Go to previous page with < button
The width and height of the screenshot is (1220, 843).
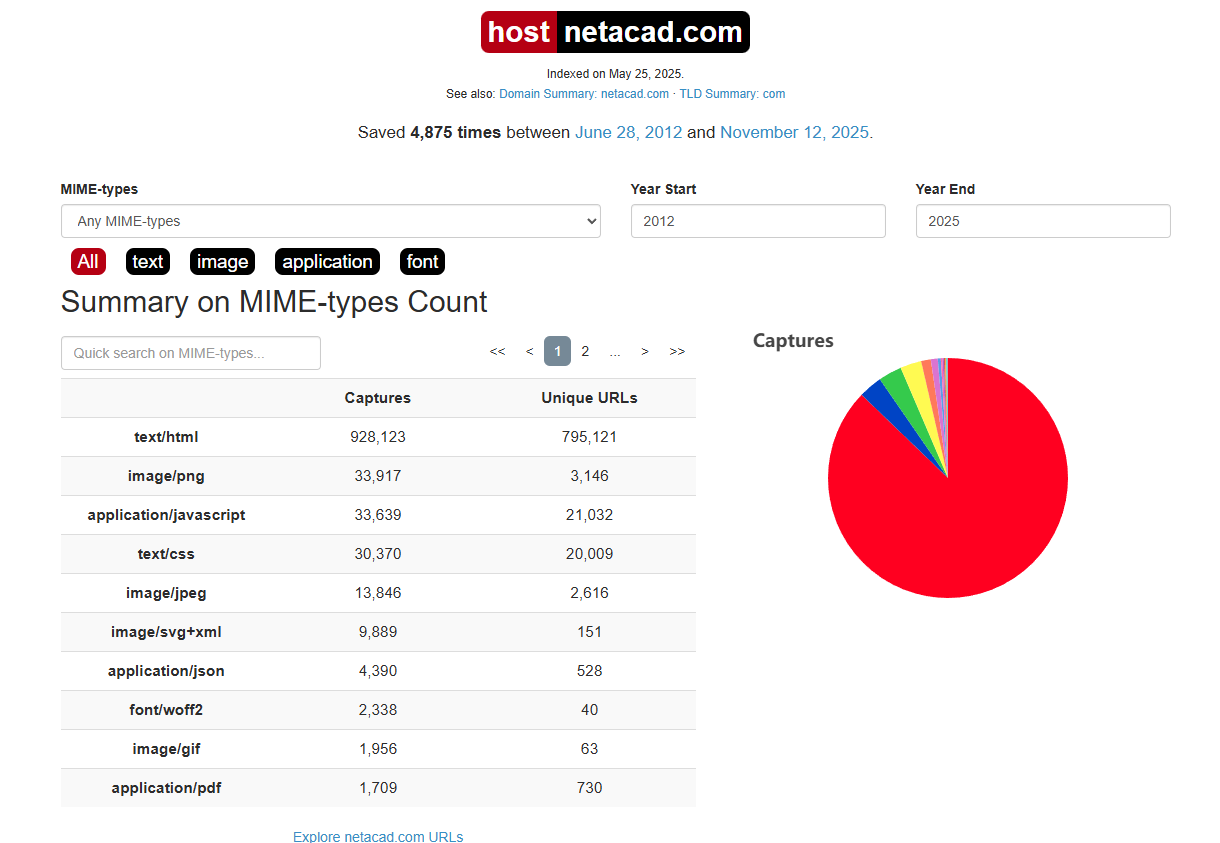tap(529, 351)
